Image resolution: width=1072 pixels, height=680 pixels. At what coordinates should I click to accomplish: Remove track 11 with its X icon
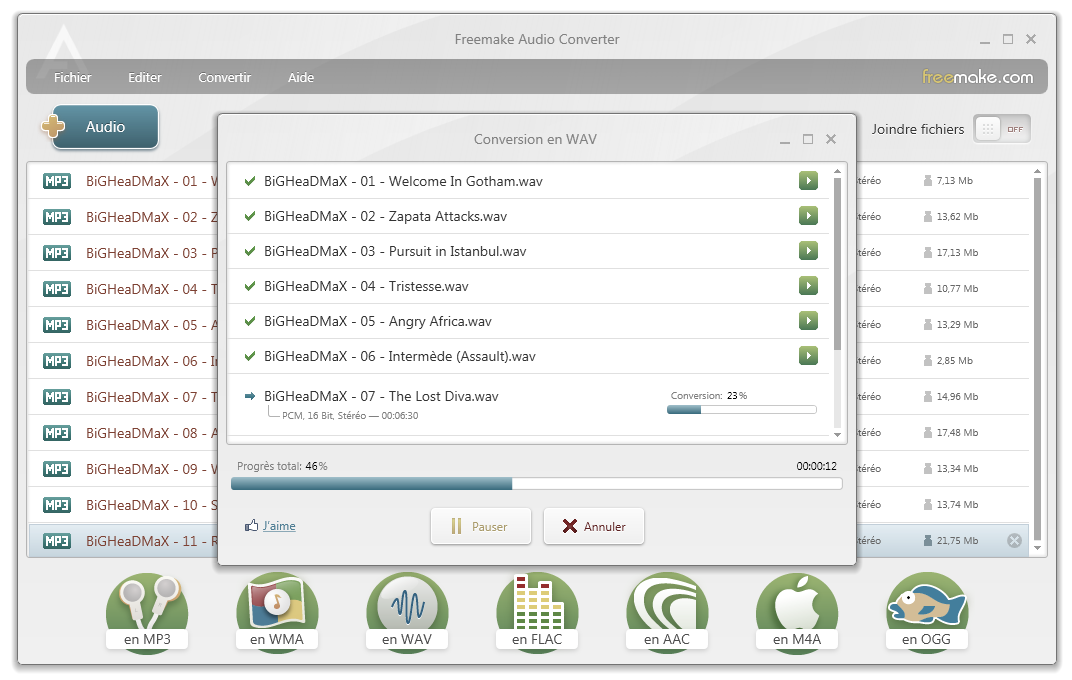click(1014, 541)
